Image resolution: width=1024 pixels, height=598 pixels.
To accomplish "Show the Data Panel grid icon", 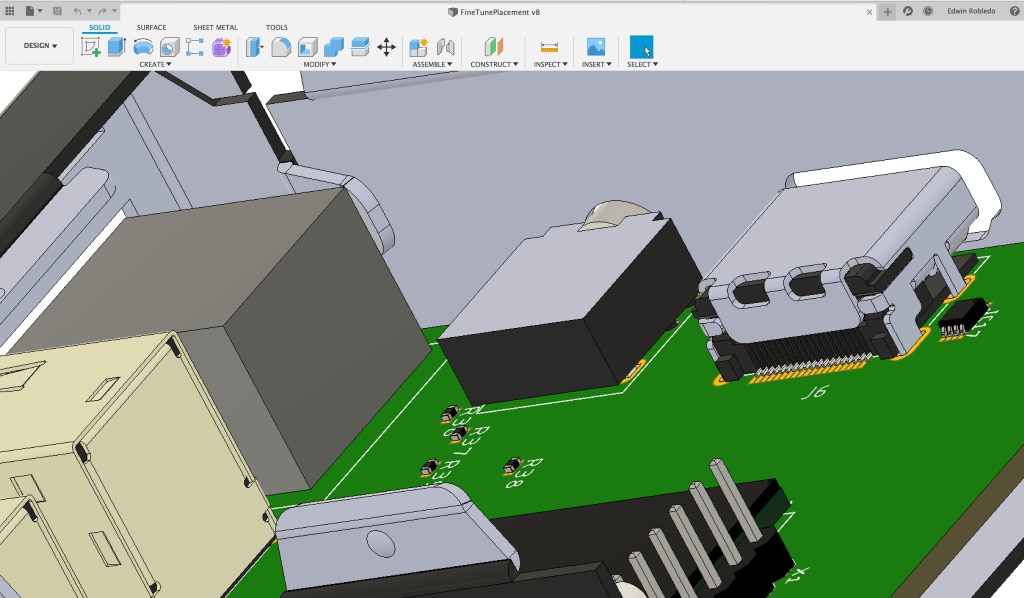I will [10, 10].
